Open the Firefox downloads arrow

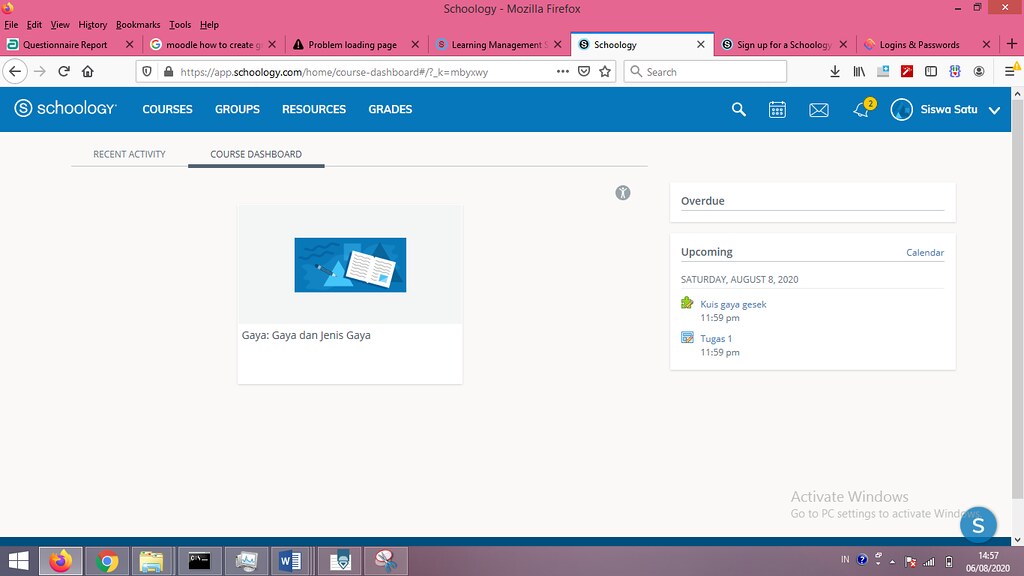[x=835, y=72]
